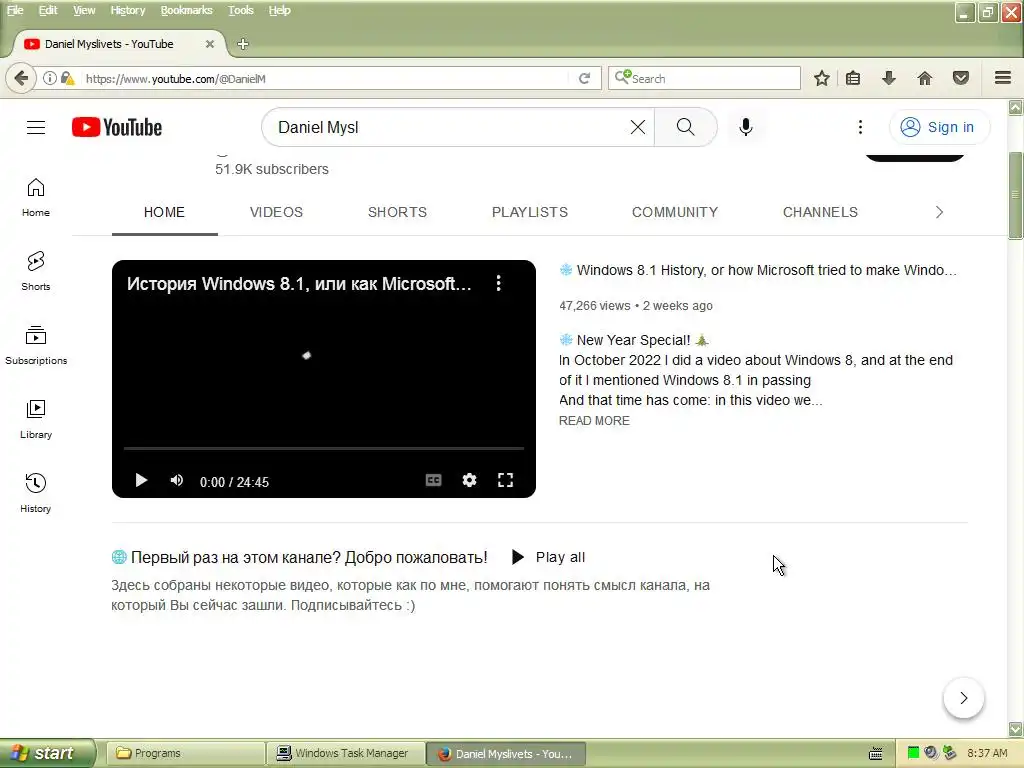Open video overlay three-dot menu
Screen dimensions: 1024x768
click(x=499, y=283)
